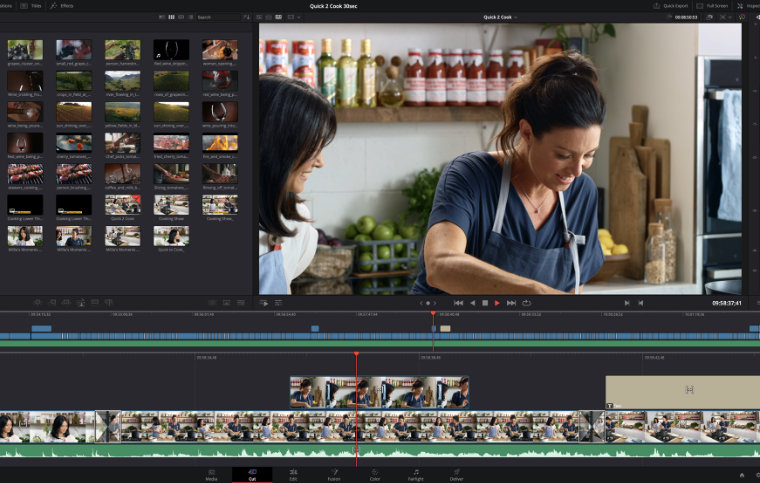Switch to the Fairlight page
760x483 pixels.
click(x=416, y=473)
